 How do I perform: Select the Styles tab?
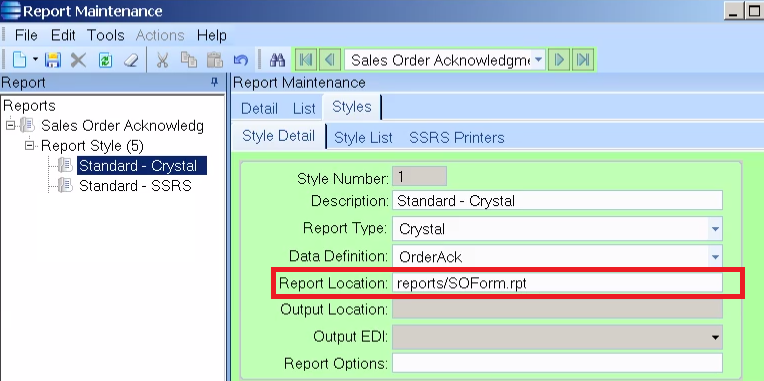[x=351, y=107]
